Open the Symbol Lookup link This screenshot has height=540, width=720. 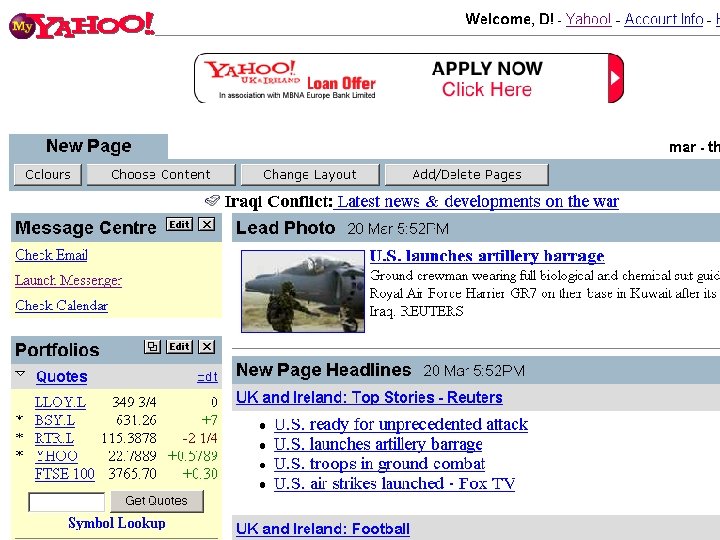point(117,523)
